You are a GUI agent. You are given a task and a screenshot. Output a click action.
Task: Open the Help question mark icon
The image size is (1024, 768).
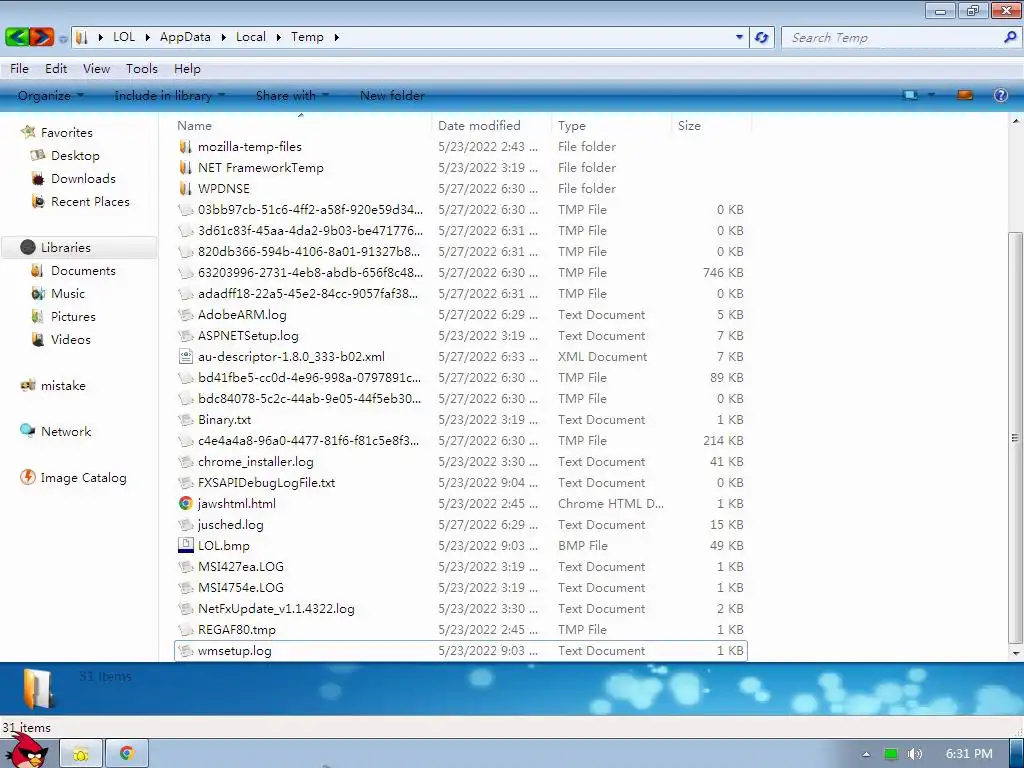point(1000,95)
